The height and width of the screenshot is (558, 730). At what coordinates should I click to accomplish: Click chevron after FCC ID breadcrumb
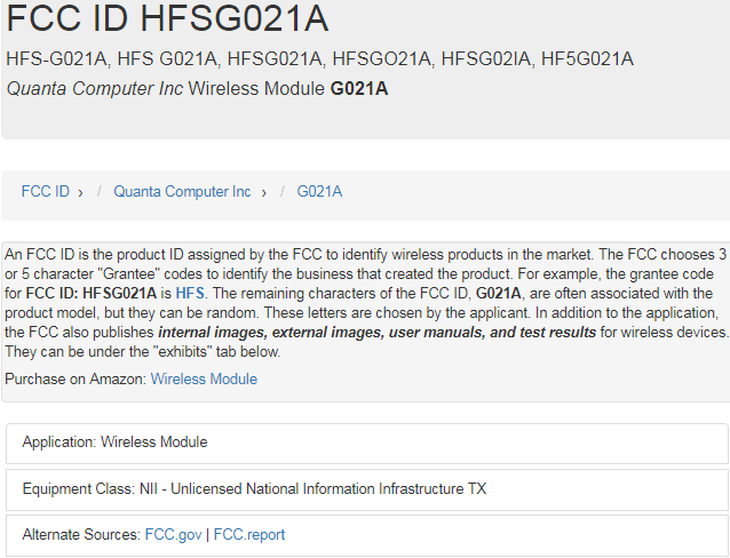tap(81, 193)
